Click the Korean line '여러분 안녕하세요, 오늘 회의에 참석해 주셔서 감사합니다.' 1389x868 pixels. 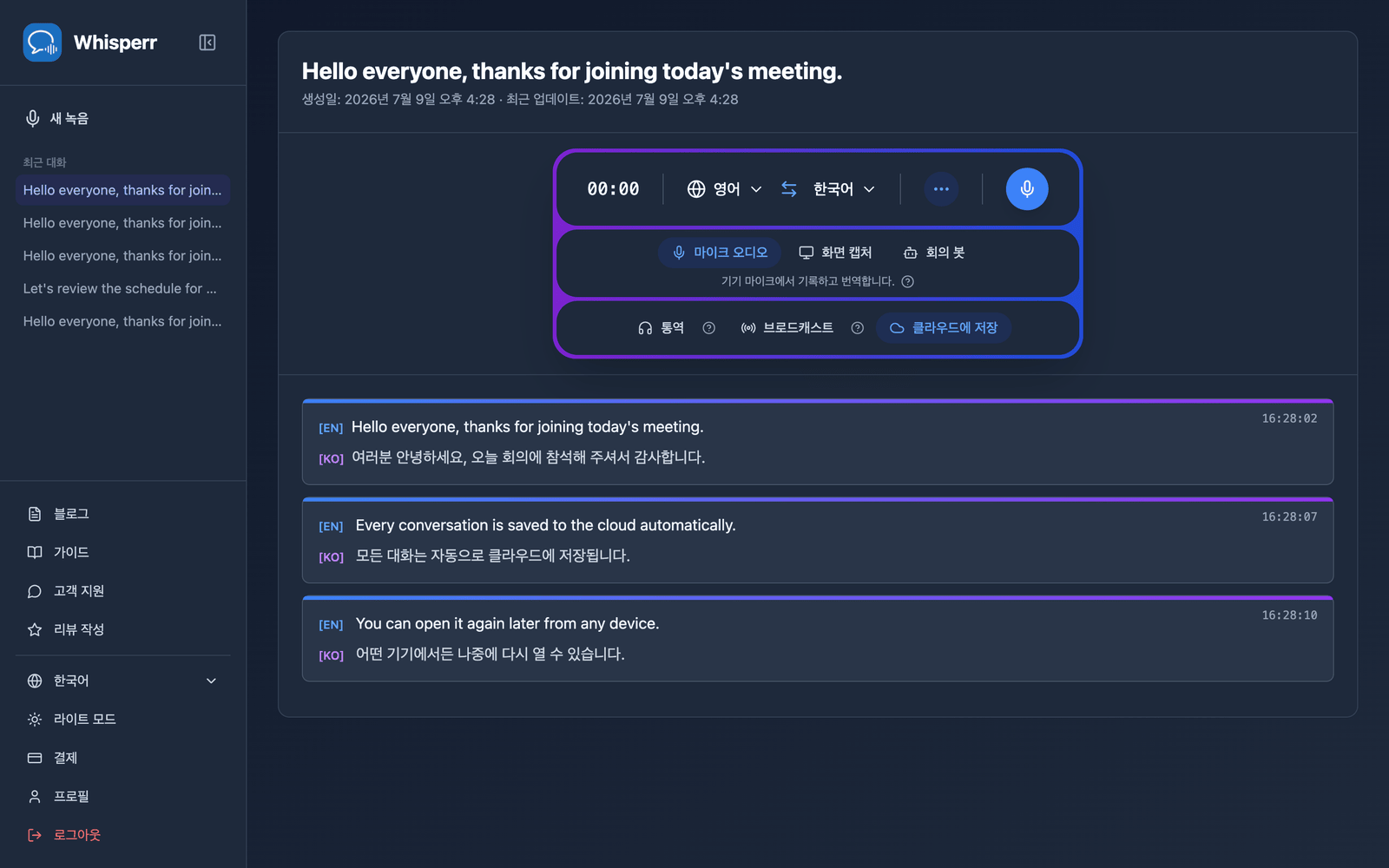pyautogui.click(x=528, y=457)
